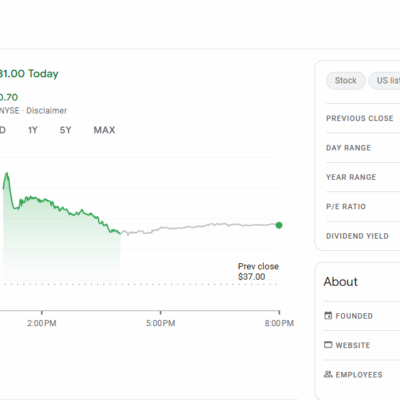The height and width of the screenshot is (400, 400).
Task: Click the P/E Ratio row
Action: tap(363, 206)
